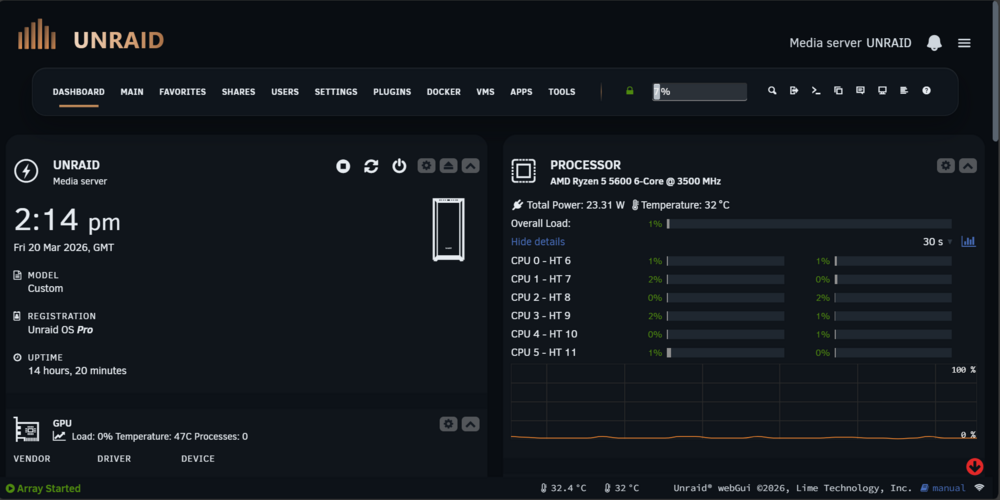Collapse the PROCESSOR tile with its chevron
Viewport: 1000px width, 500px height.
[967, 166]
